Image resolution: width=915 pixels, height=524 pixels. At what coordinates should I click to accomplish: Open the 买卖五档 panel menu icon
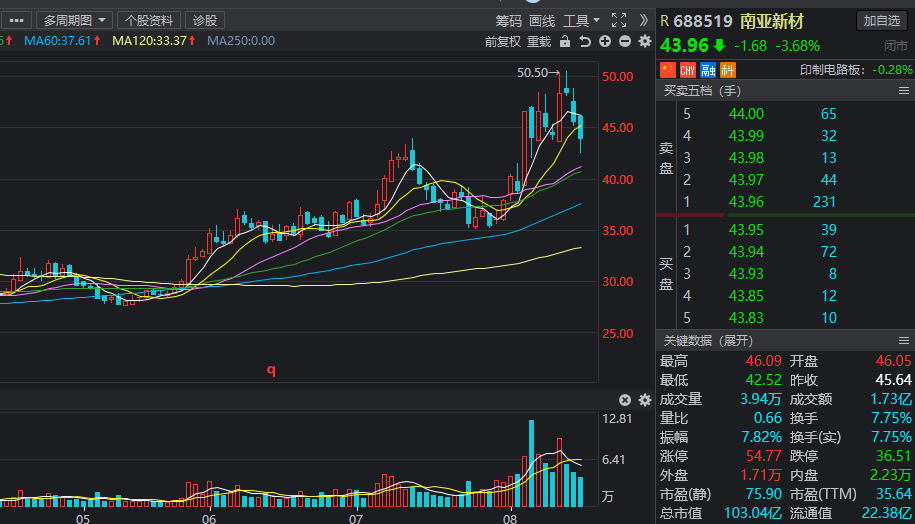coord(904,91)
